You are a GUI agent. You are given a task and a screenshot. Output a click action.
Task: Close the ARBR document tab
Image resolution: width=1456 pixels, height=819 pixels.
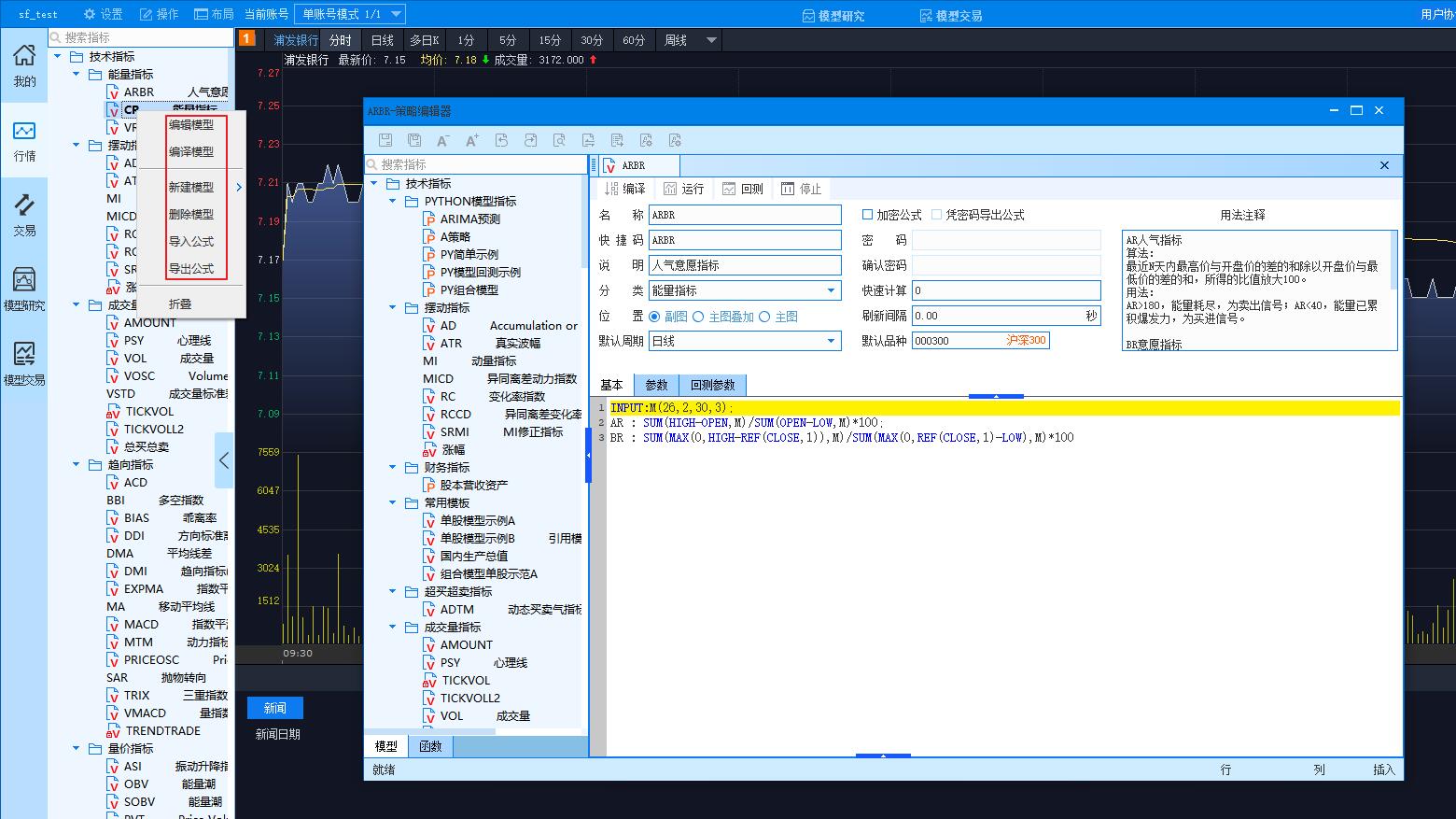[1385, 165]
